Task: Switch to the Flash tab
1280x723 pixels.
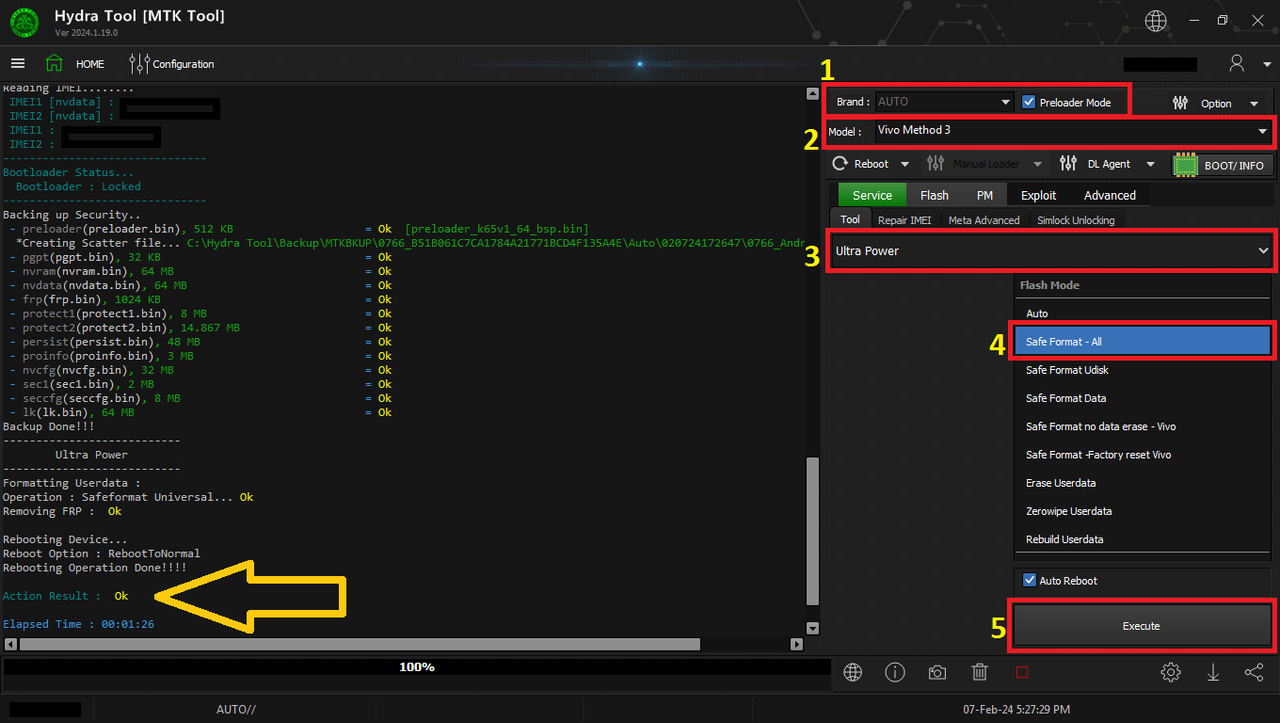Action: click(935, 195)
